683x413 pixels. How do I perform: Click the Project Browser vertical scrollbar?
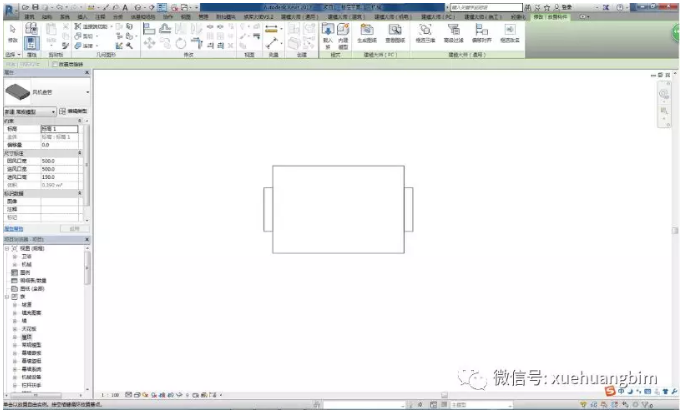click(x=87, y=268)
